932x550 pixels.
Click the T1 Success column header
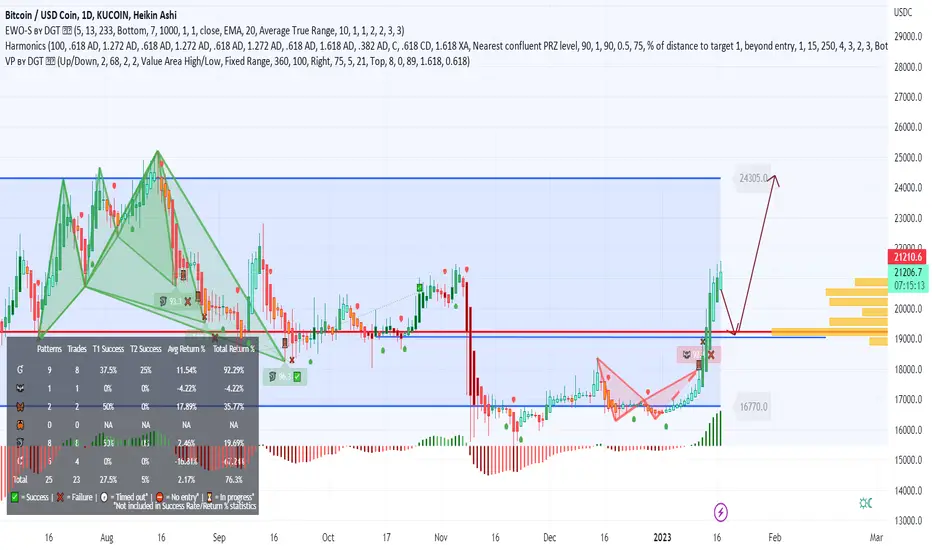tap(108, 349)
